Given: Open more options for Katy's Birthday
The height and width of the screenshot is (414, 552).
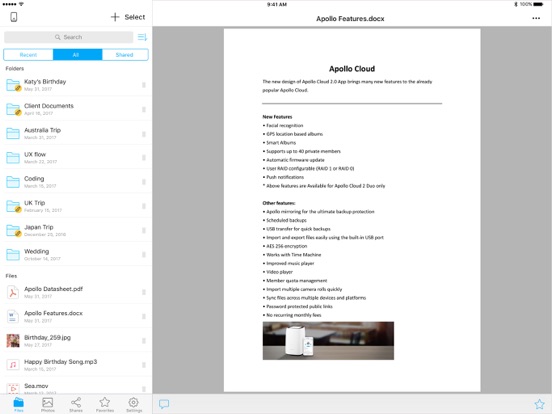Looking at the screenshot, I should [x=144, y=85].
